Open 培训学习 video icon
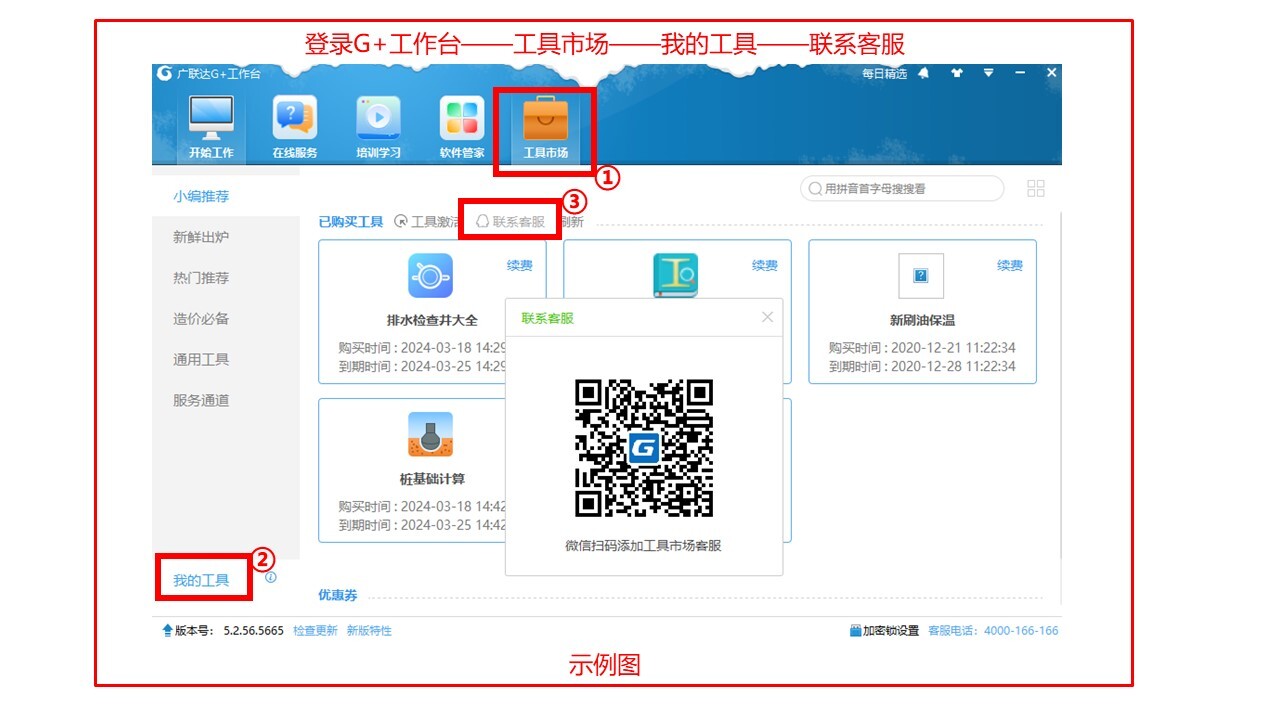Image resolution: width=1280 pixels, height=720 pixels. (378, 118)
